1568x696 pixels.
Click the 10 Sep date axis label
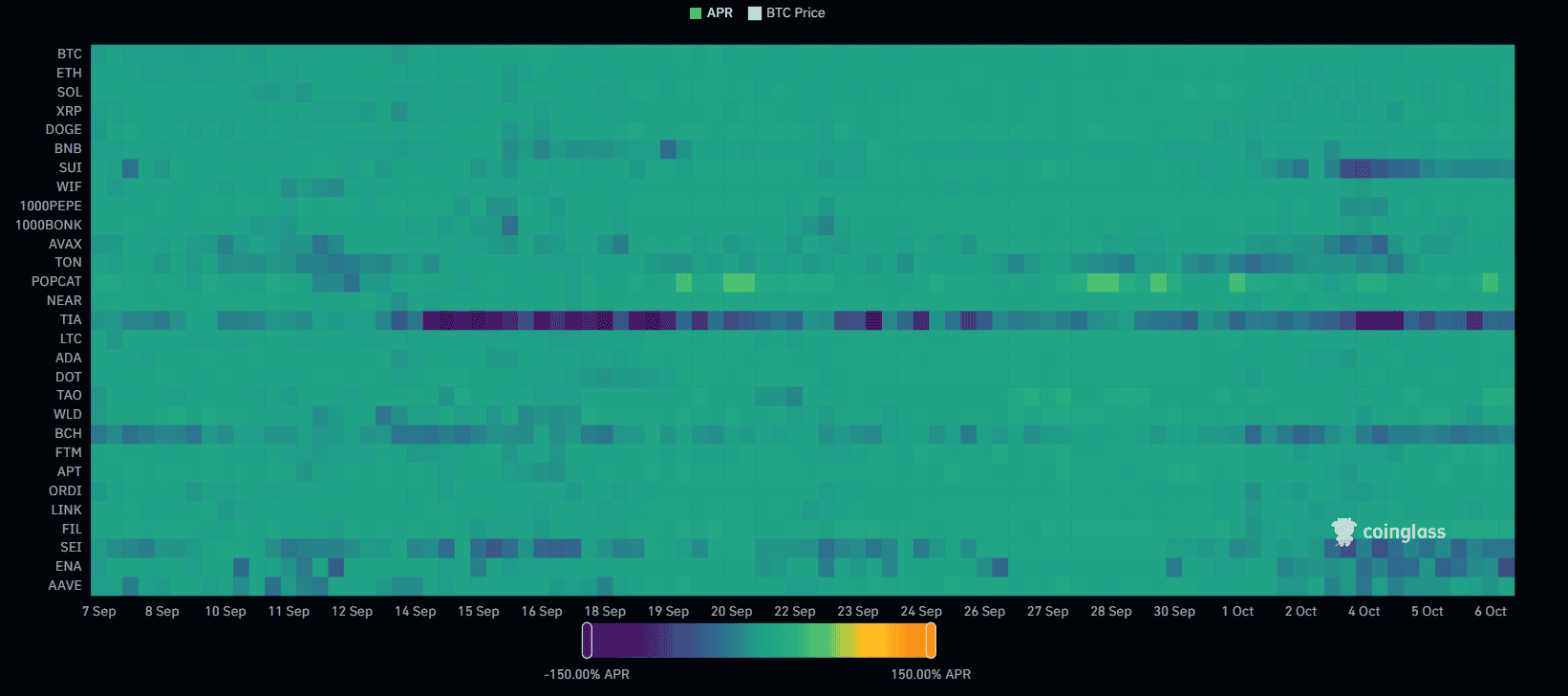click(x=226, y=611)
